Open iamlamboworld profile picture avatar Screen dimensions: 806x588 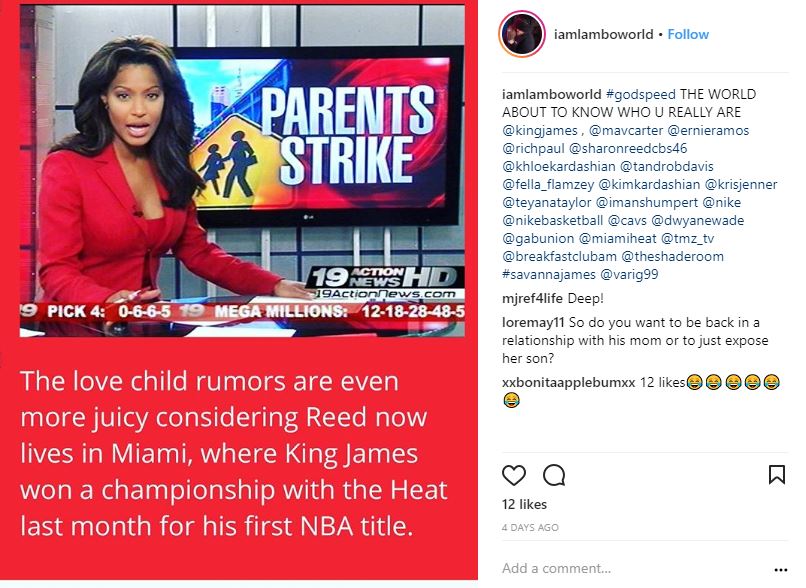[x=522, y=34]
